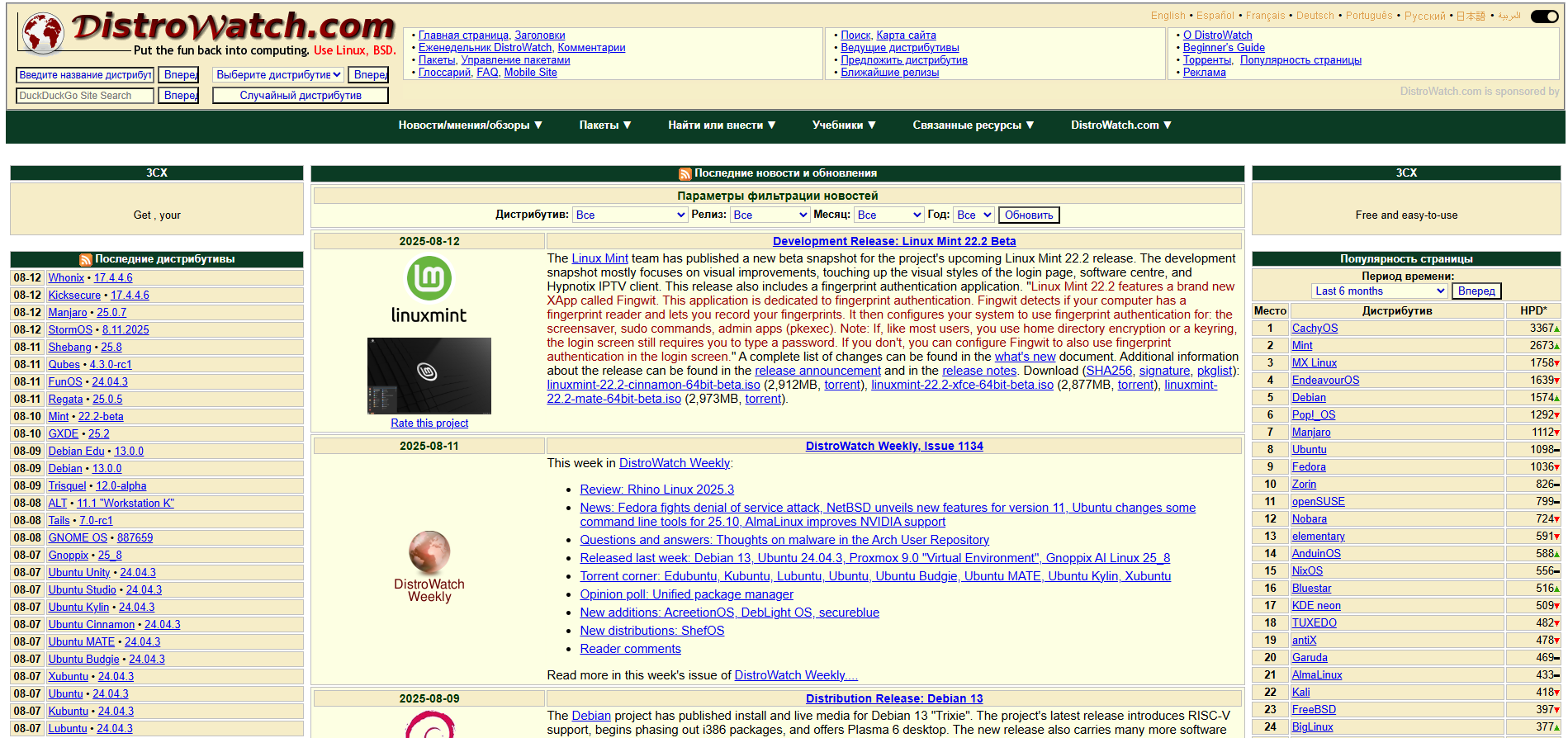
Task: Open EndeavourOS in popularity ranking
Action: 1325,381
